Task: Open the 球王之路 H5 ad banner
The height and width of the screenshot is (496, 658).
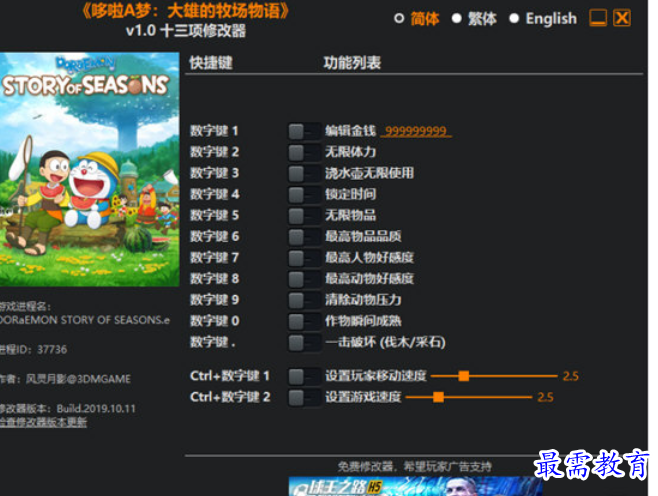Action: coord(415,487)
